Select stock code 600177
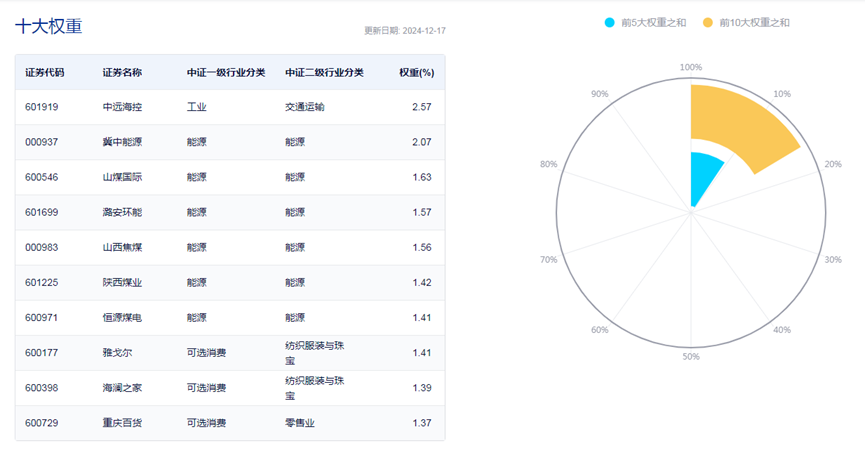The image size is (865, 453). click(41, 353)
